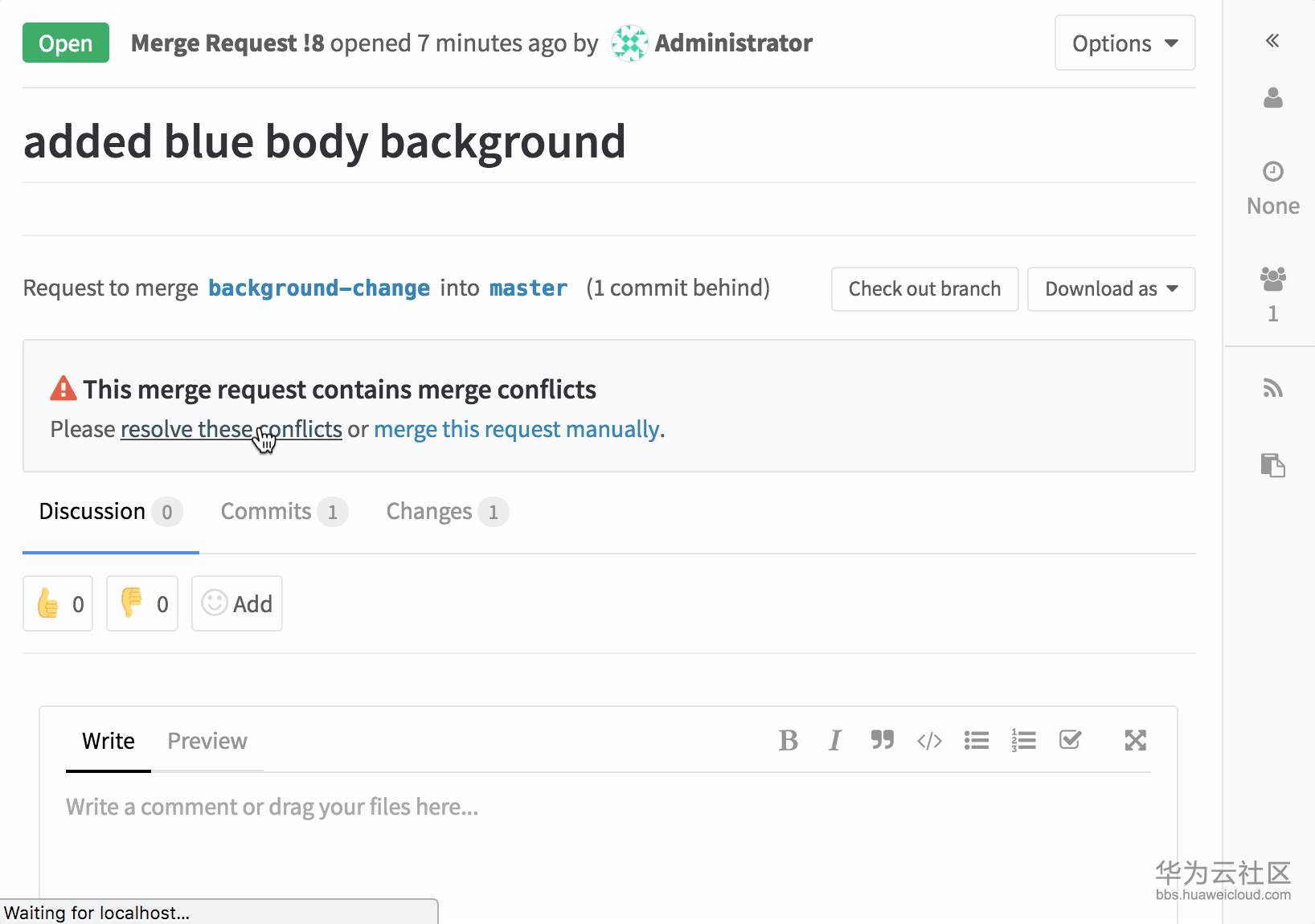The width and height of the screenshot is (1315, 924).
Task: Open the Options dropdown
Action: point(1124,43)
